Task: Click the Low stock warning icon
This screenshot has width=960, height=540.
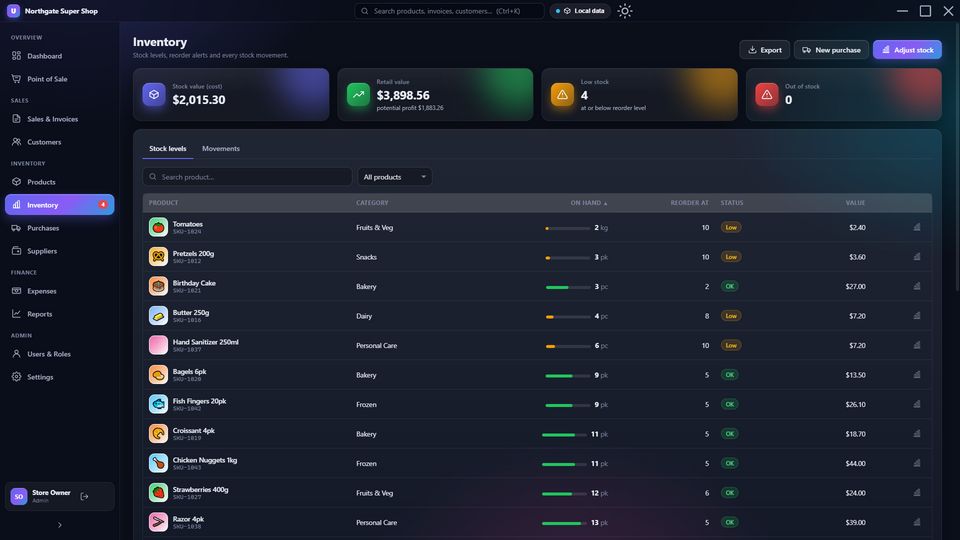Action: (x=562, y=95)
